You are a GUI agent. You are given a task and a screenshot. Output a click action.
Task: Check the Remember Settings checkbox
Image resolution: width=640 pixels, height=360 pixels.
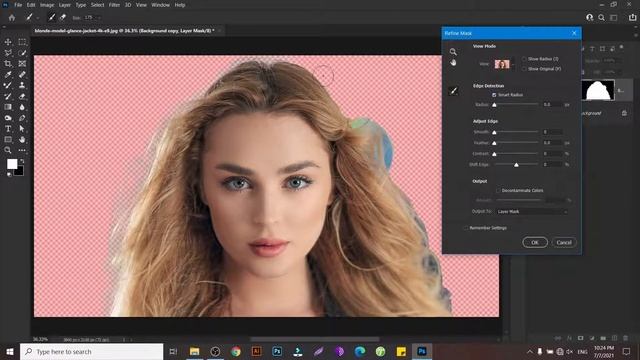click(466, 228)
